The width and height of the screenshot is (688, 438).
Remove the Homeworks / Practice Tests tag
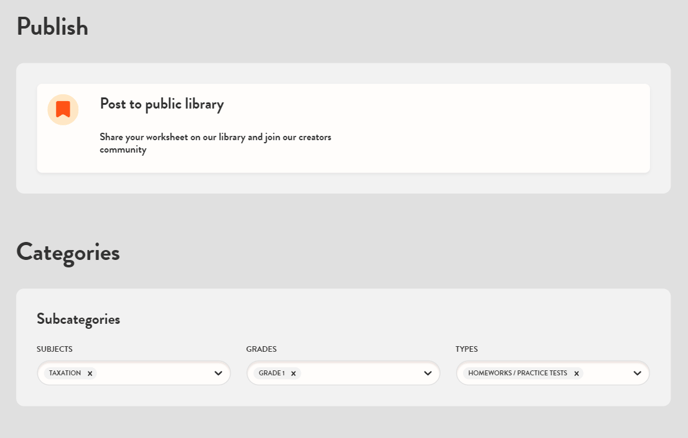click(576, 374)
